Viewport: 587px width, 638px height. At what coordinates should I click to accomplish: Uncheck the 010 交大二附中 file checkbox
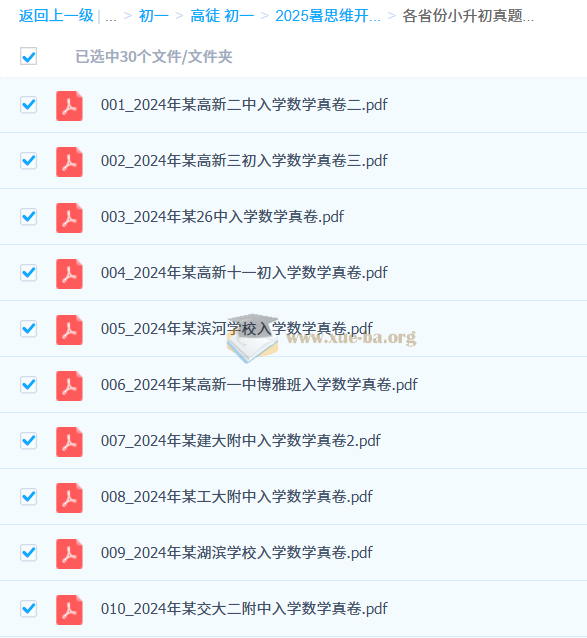pyautogui.click(x=28, y=609)
